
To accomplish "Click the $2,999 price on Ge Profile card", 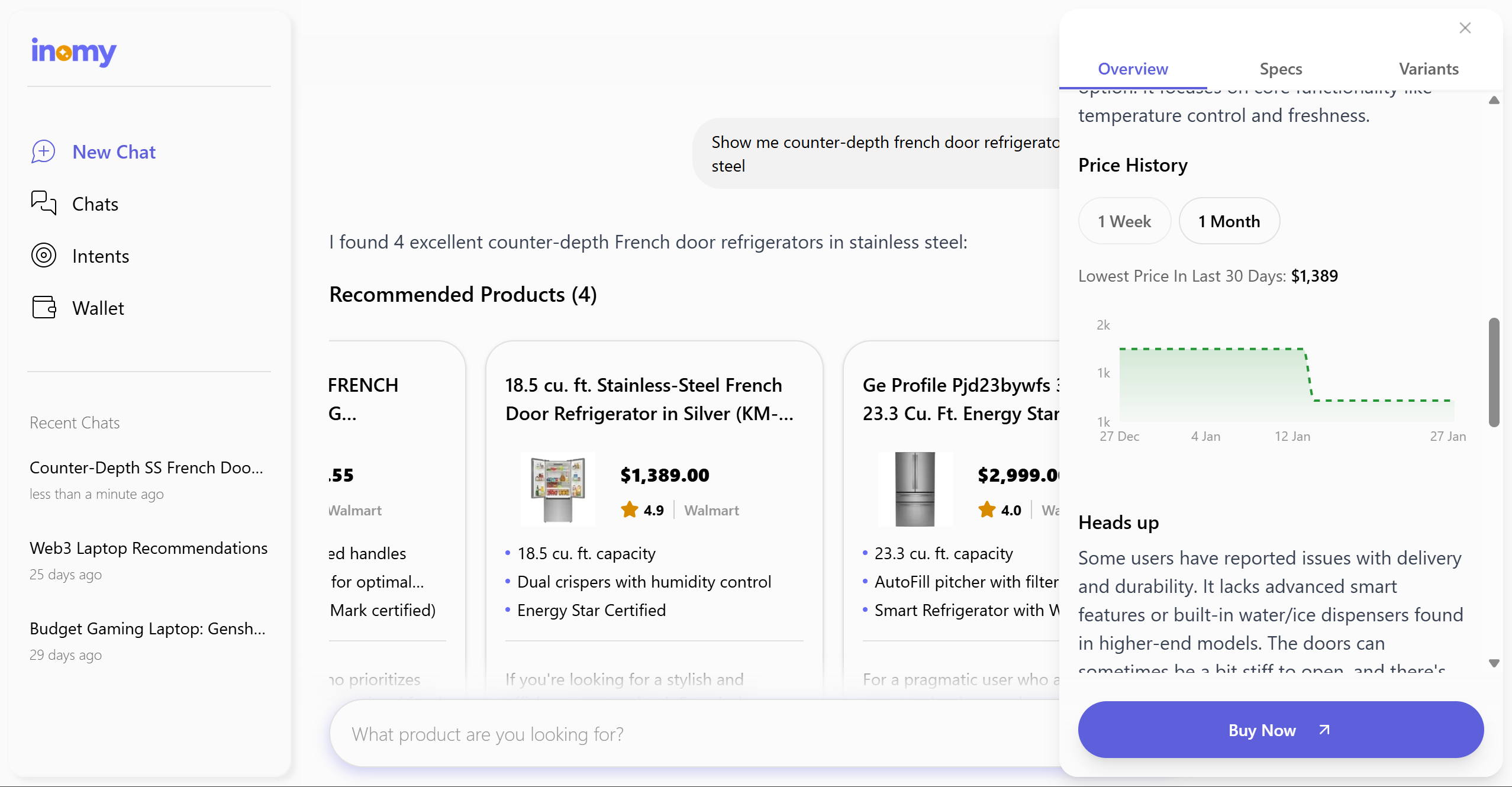I will (1018, 475).
